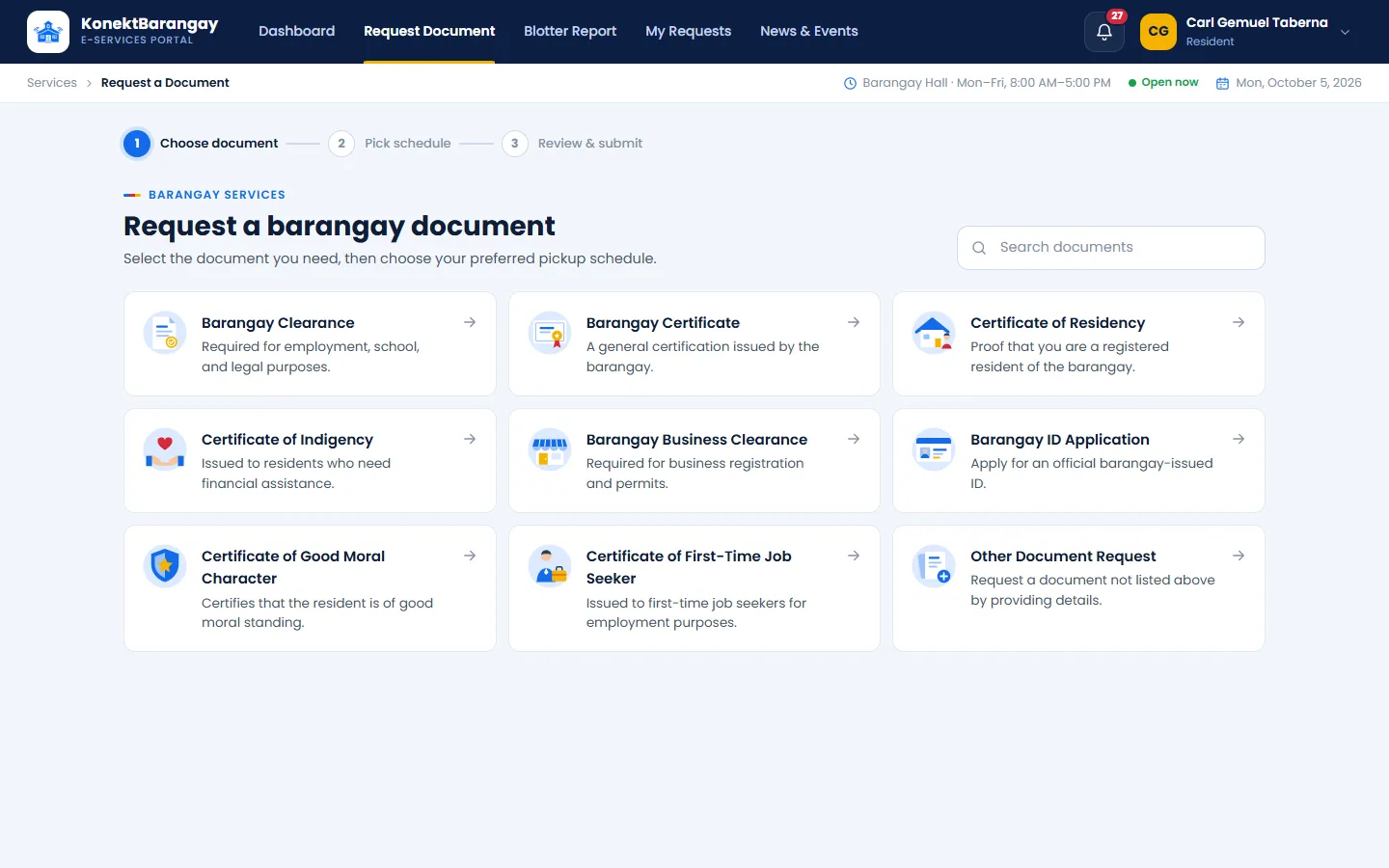Click the Open now status
The height and width of the screenshot is (868, 1389).
[x=1163, y=83]
